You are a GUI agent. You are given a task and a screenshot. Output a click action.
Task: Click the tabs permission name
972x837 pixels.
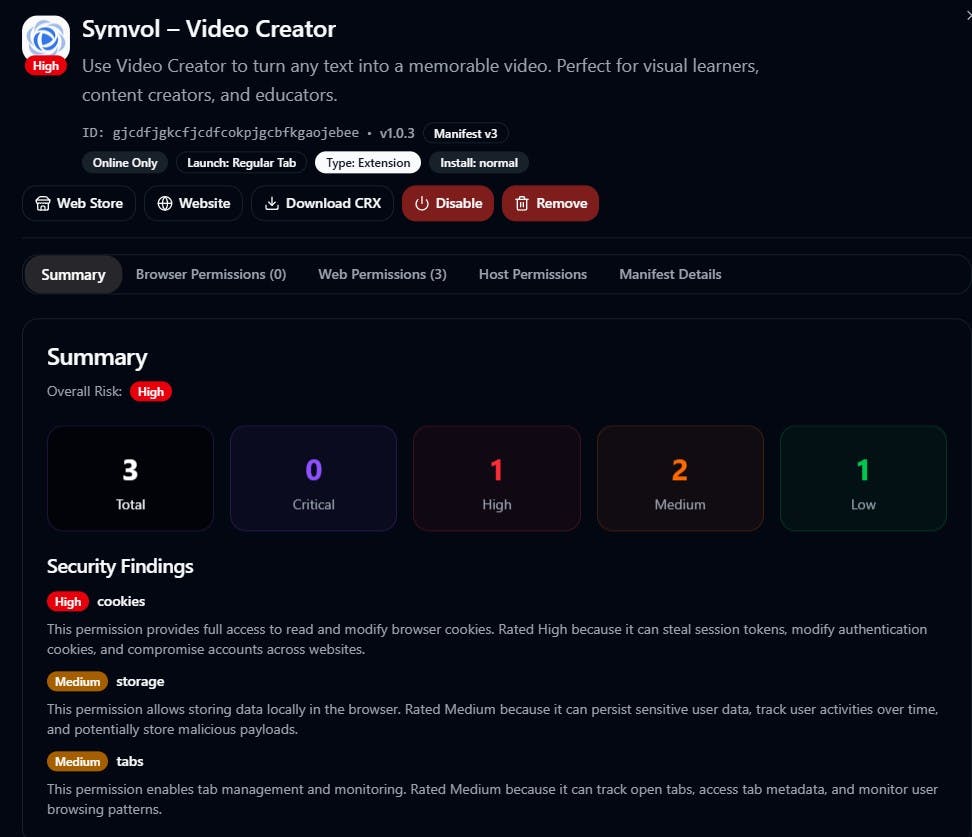click(130, 761)
